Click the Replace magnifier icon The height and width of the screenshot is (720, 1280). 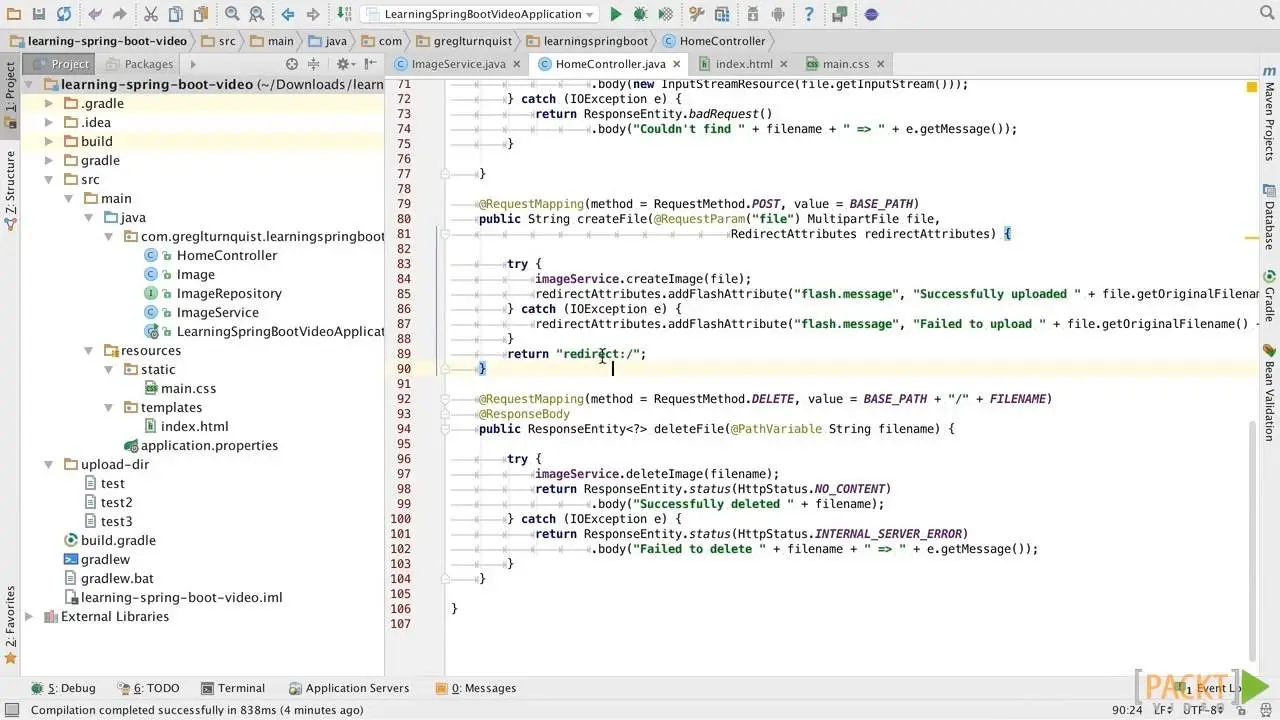coord(257,14)
